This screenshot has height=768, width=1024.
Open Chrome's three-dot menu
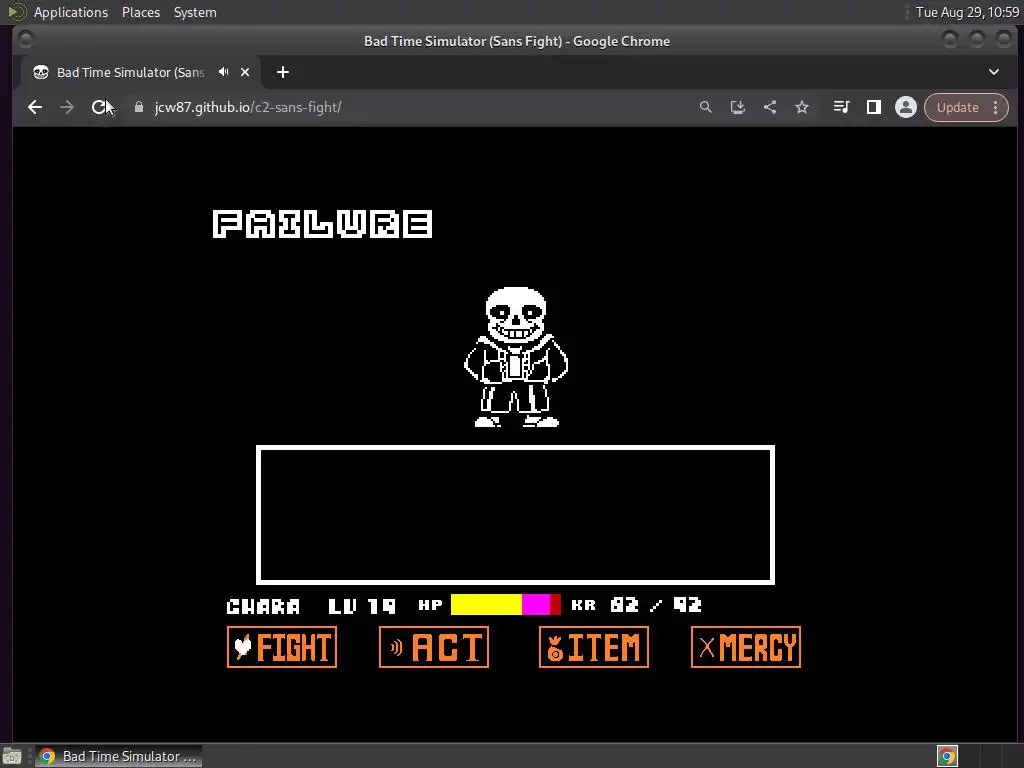[x=995, y=107]
